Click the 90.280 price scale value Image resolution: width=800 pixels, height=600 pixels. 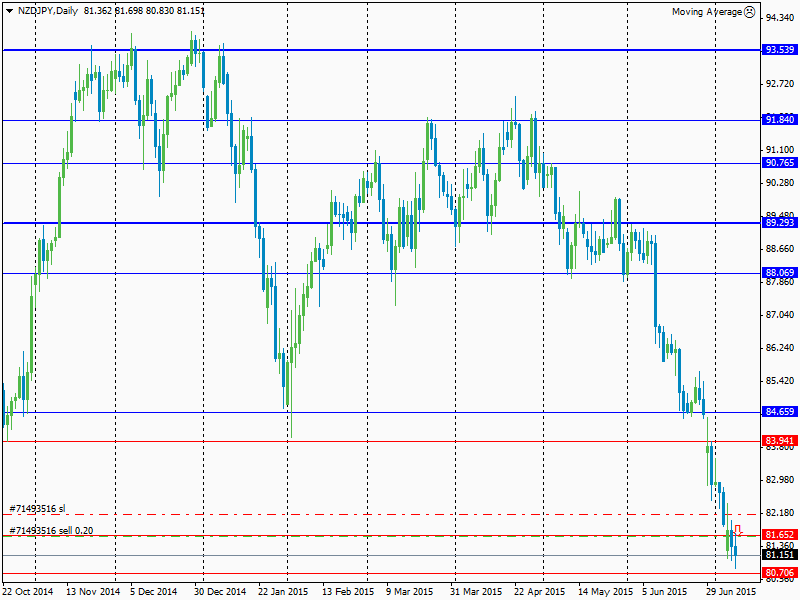point(780,183)
